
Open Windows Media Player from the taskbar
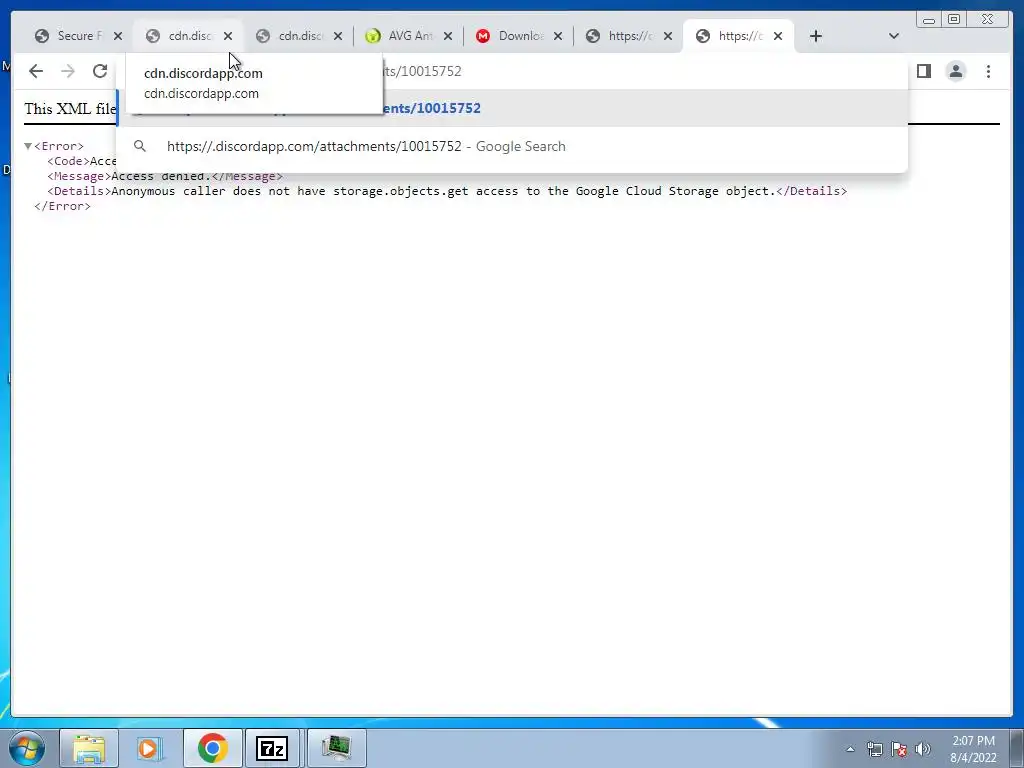[151, 748]
